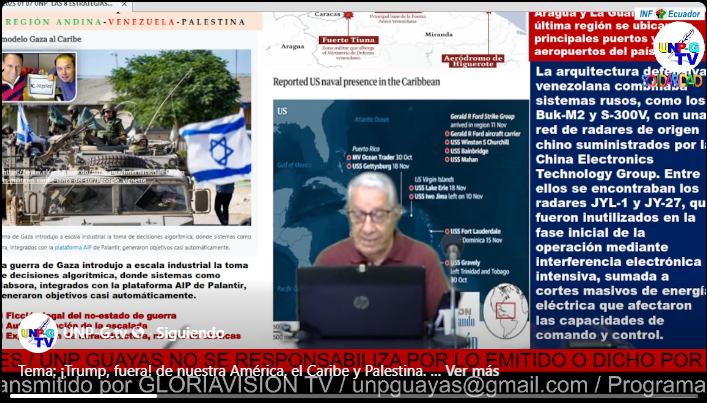Click the Israeli flag in the photo

click(215, 147)
